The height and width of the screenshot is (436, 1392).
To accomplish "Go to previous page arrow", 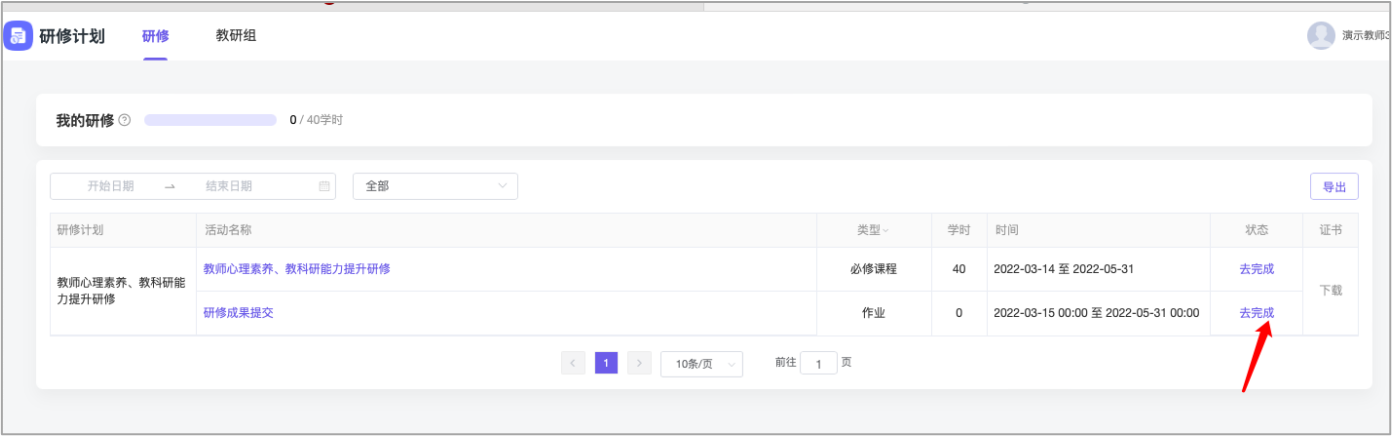I will 573,363.
